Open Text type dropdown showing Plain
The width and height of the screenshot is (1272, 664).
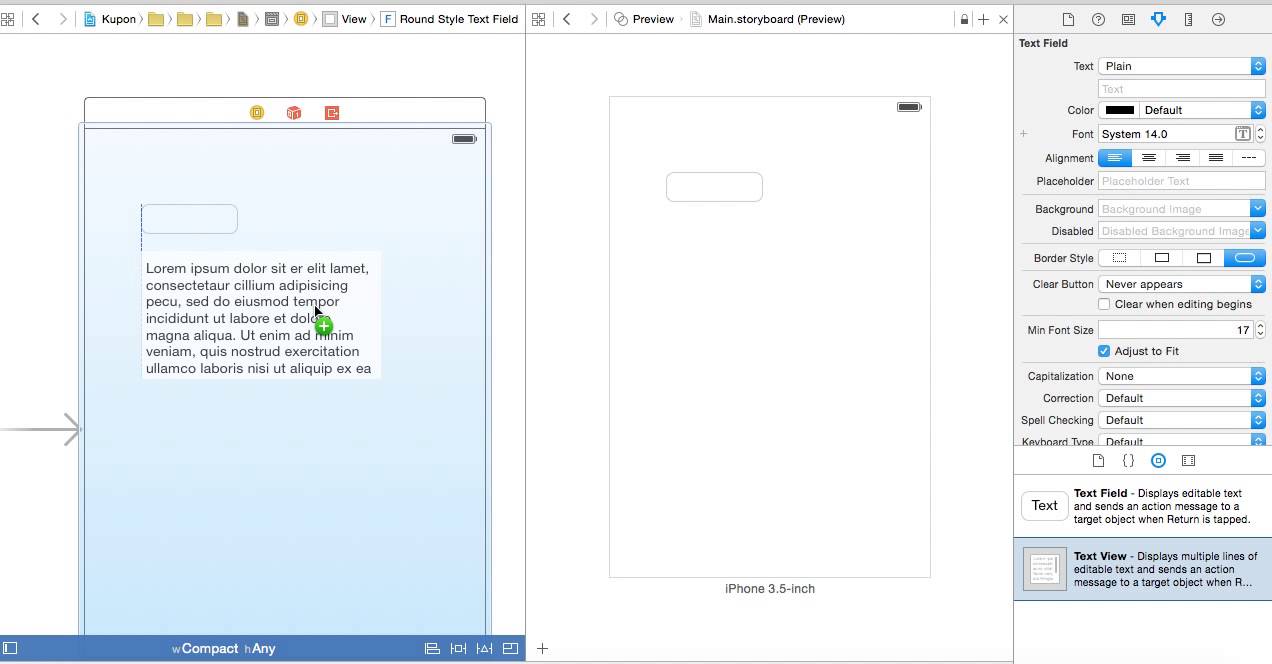pyautogui.click(x=1182, y=66)
